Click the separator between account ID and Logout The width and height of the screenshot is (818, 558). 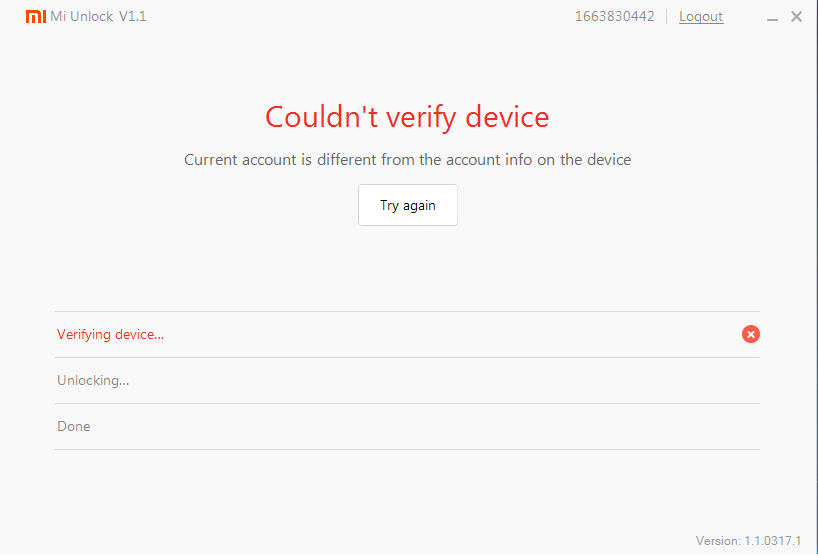click(667, 17)
